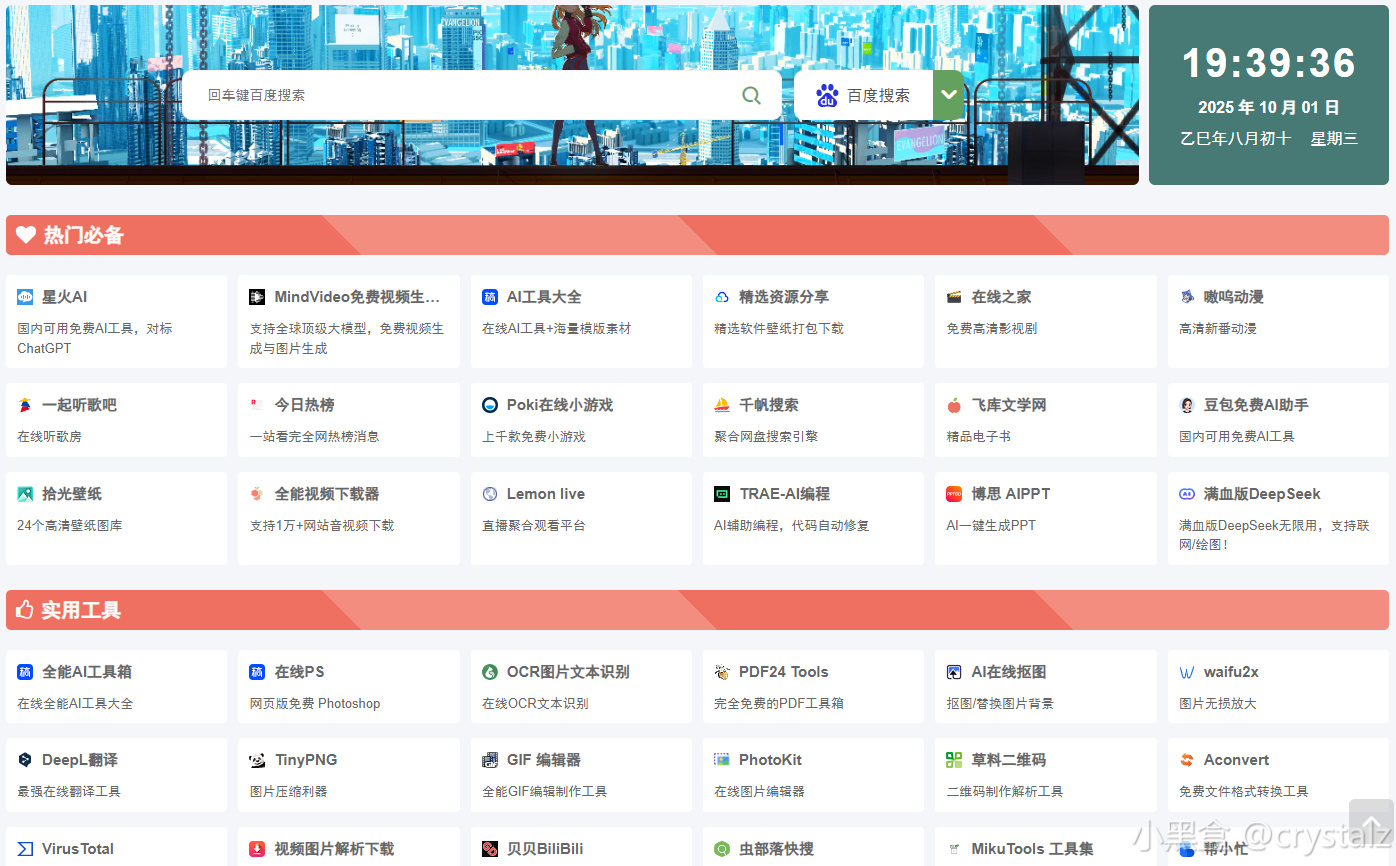The image size is (1396, 866).
Task: Click the OCR图片文本识别 icon
Action: pyautogui.click(x=490, y=672)
